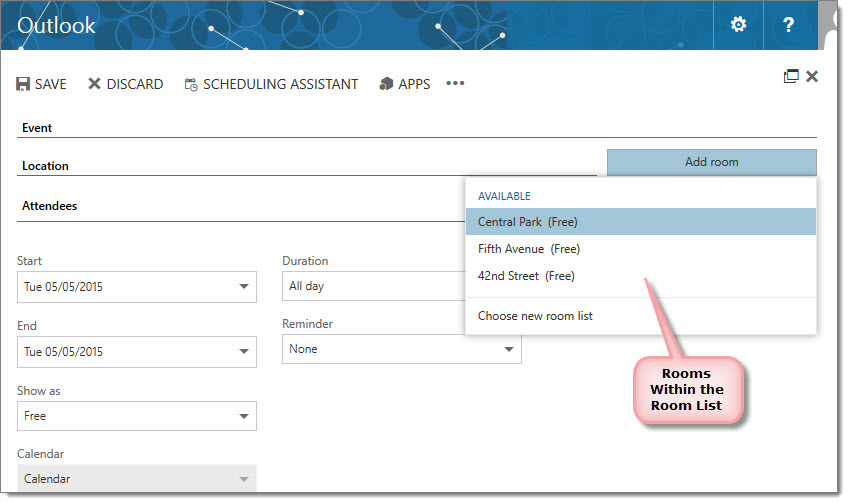Viewport: 848px width, 503px height.
Task: Click DISCARD label in toolbar
Action: [135, 84]
